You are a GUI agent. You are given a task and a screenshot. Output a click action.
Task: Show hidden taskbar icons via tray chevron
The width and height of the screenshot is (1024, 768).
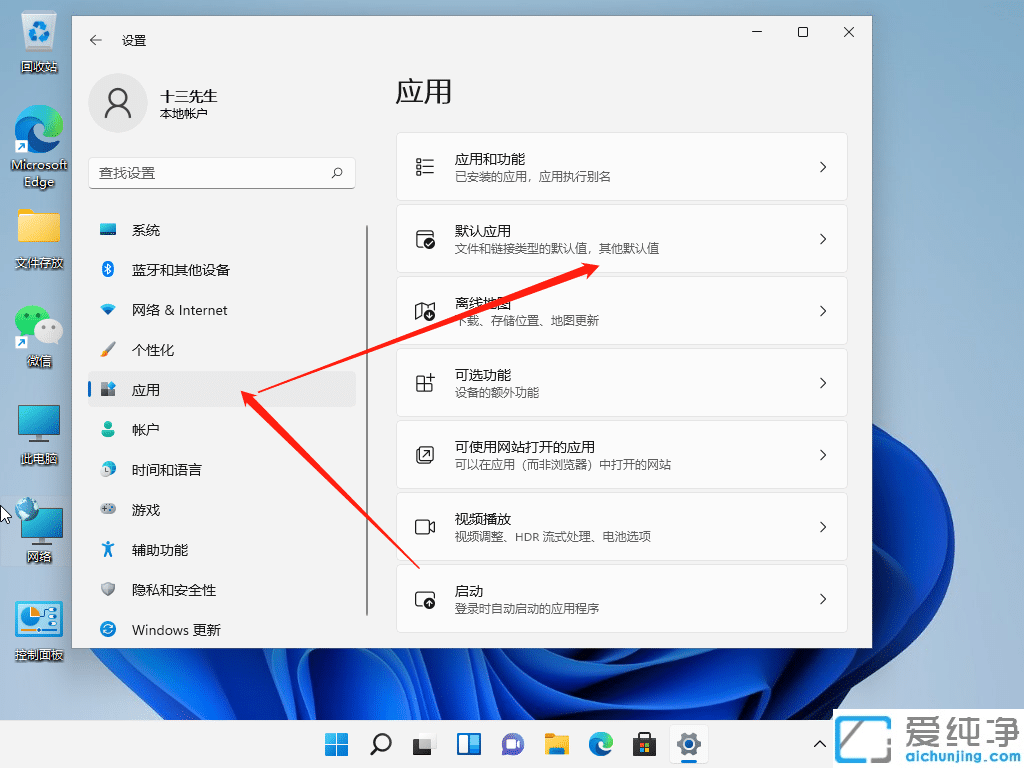point(819,744)
